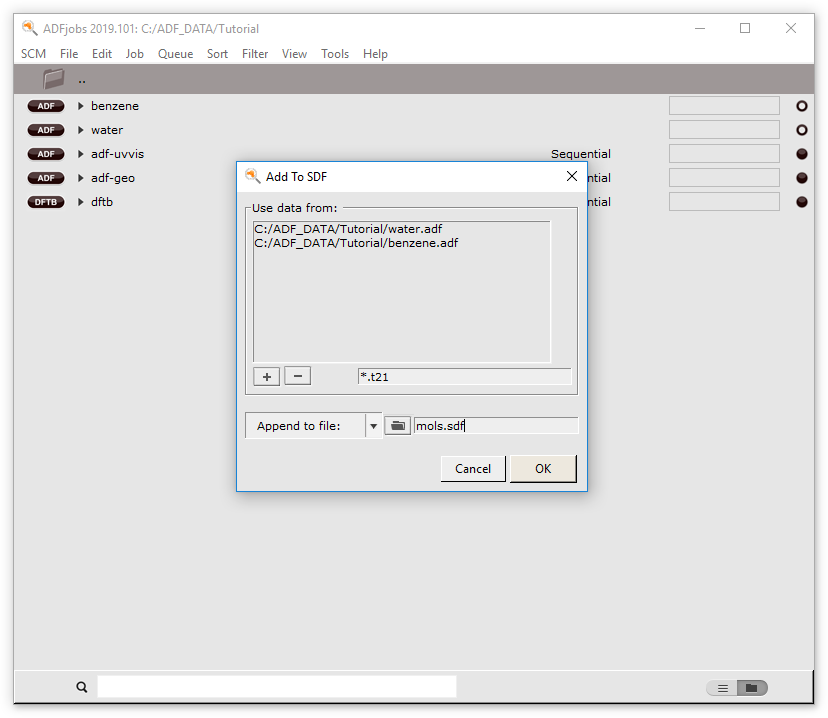This screenshot has height=718, width=828.
Task: Select water.adf entry in data list
Action: coord(348,229)
